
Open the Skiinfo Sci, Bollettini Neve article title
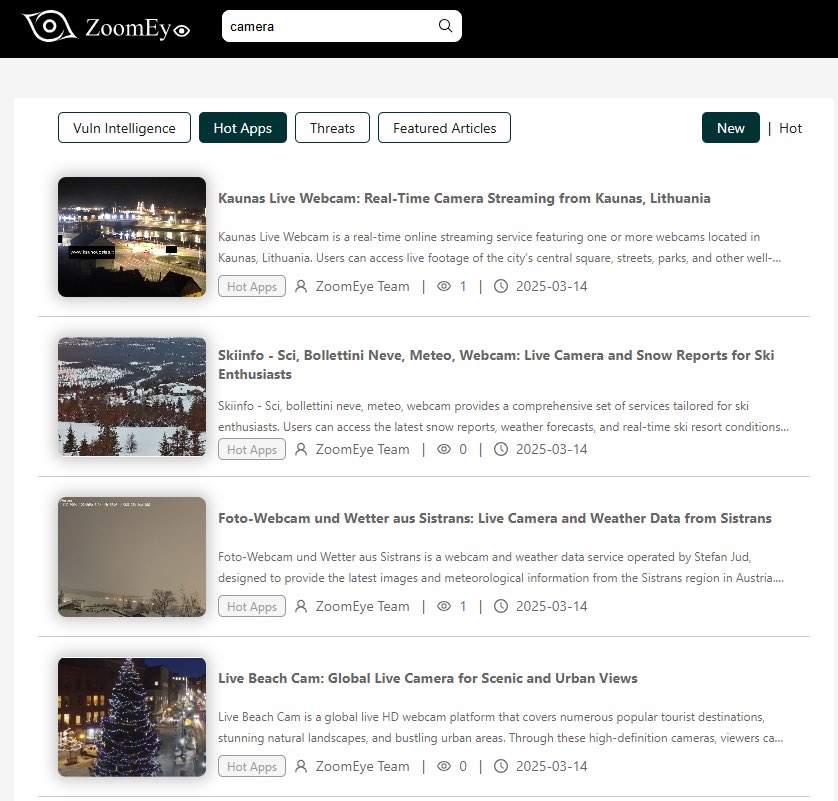496,364
